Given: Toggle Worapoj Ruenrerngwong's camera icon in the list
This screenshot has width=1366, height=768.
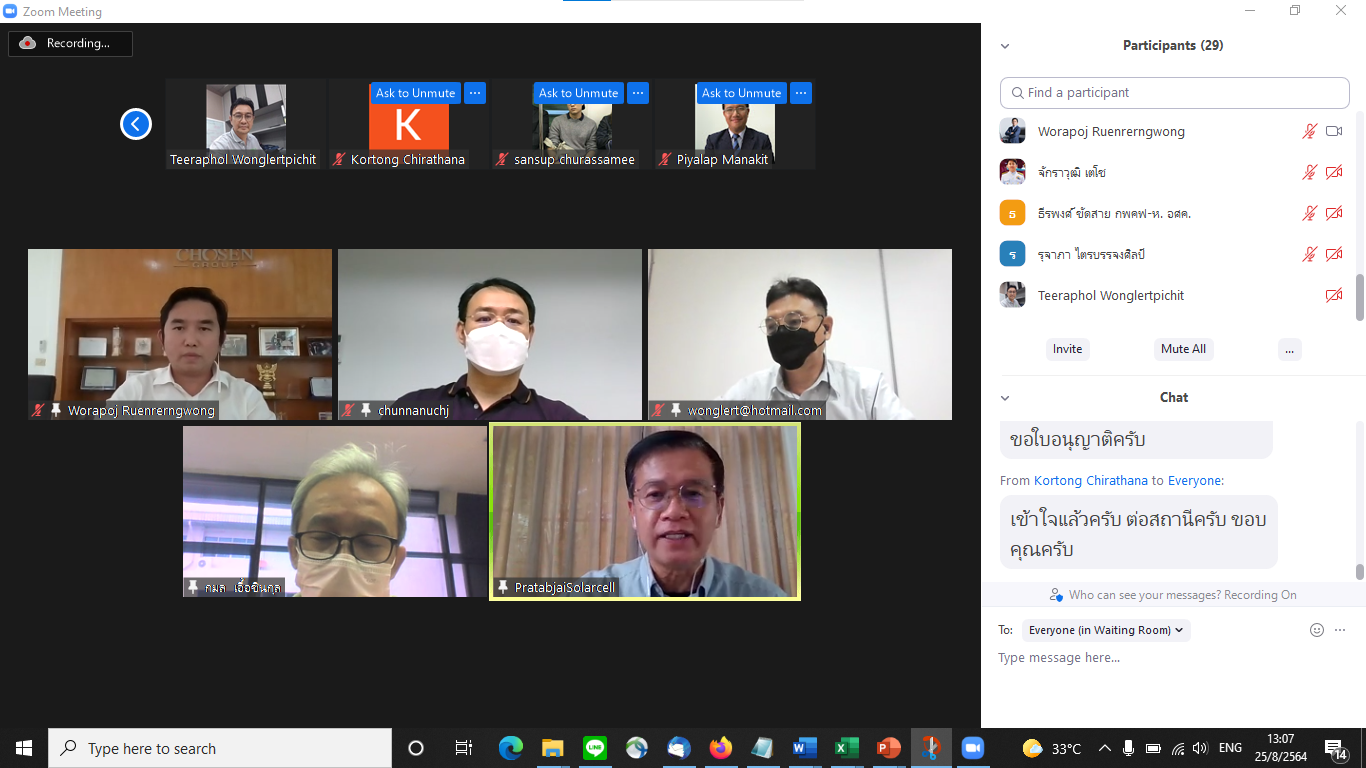Looking at the screenshot, I should (x=1334, y=132).
